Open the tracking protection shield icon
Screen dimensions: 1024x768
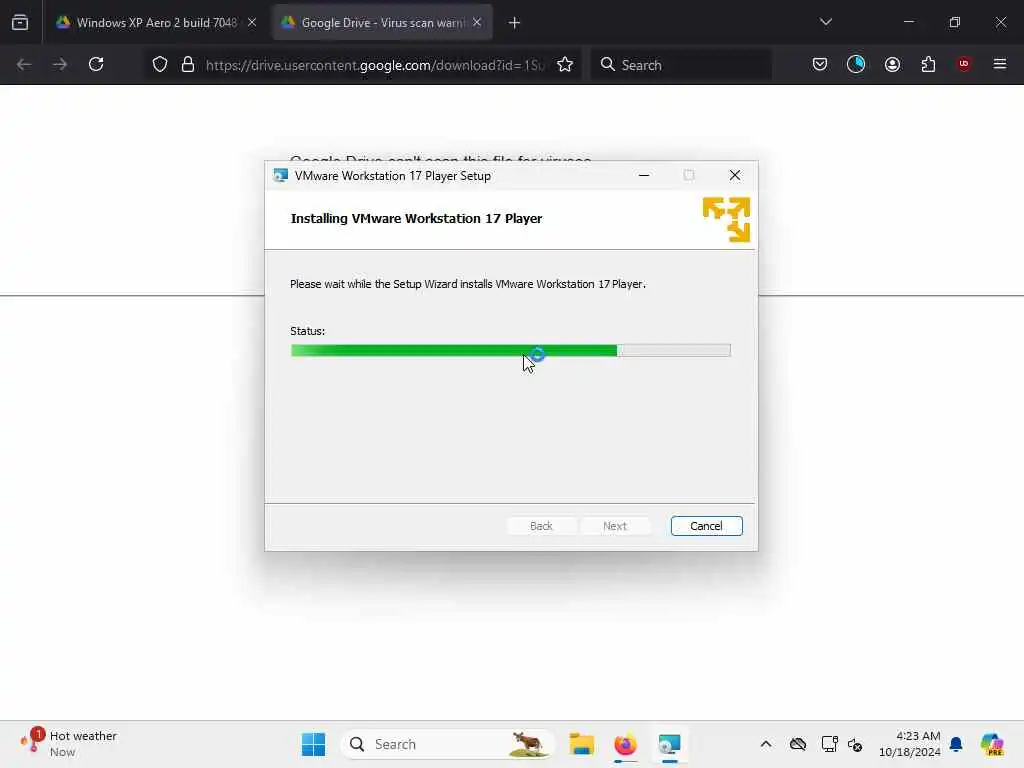[x=160, y=65]
